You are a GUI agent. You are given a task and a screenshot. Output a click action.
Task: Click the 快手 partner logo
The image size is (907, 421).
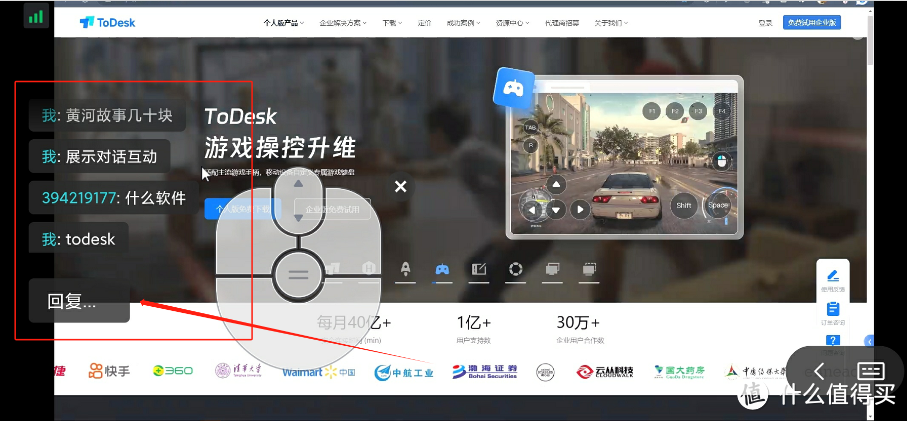pyautogui.click(x=109, y=371)
